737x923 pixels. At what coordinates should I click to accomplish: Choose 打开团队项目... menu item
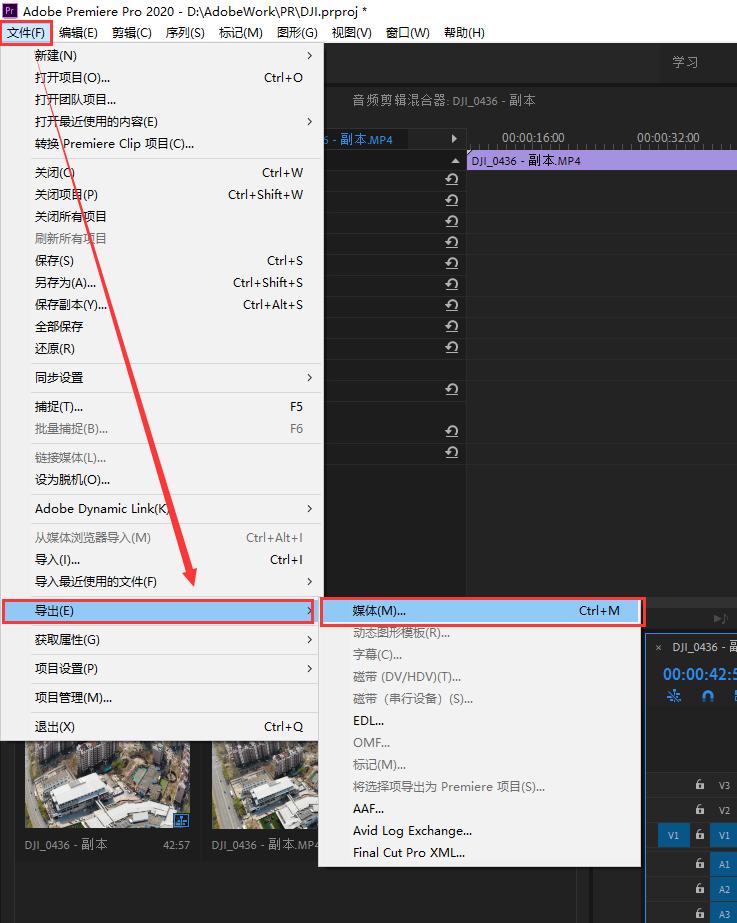[x=162, y=99]
